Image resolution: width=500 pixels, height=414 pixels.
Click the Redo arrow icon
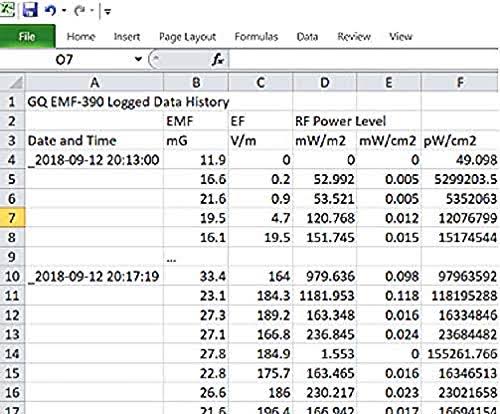80,10
